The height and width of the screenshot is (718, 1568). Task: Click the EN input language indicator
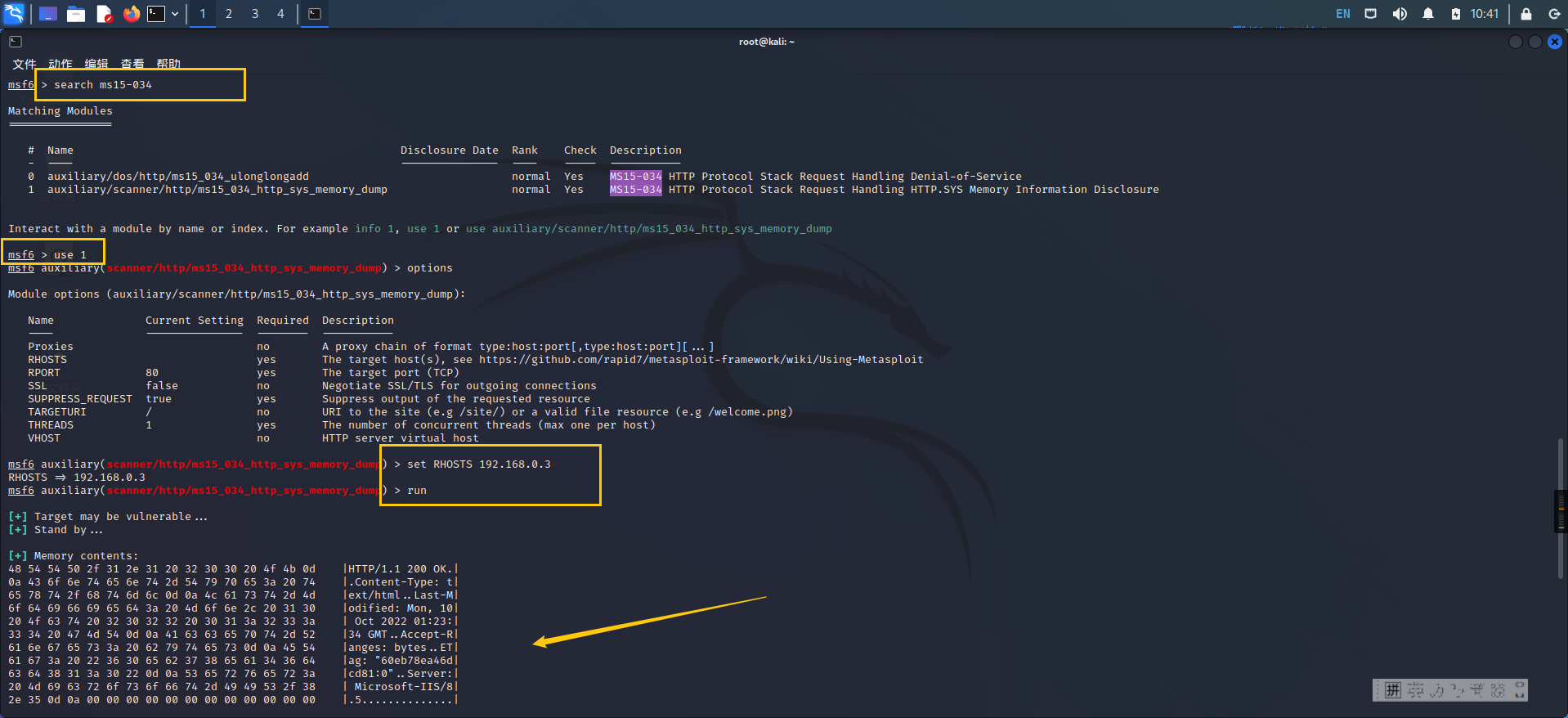(1343, 14)
